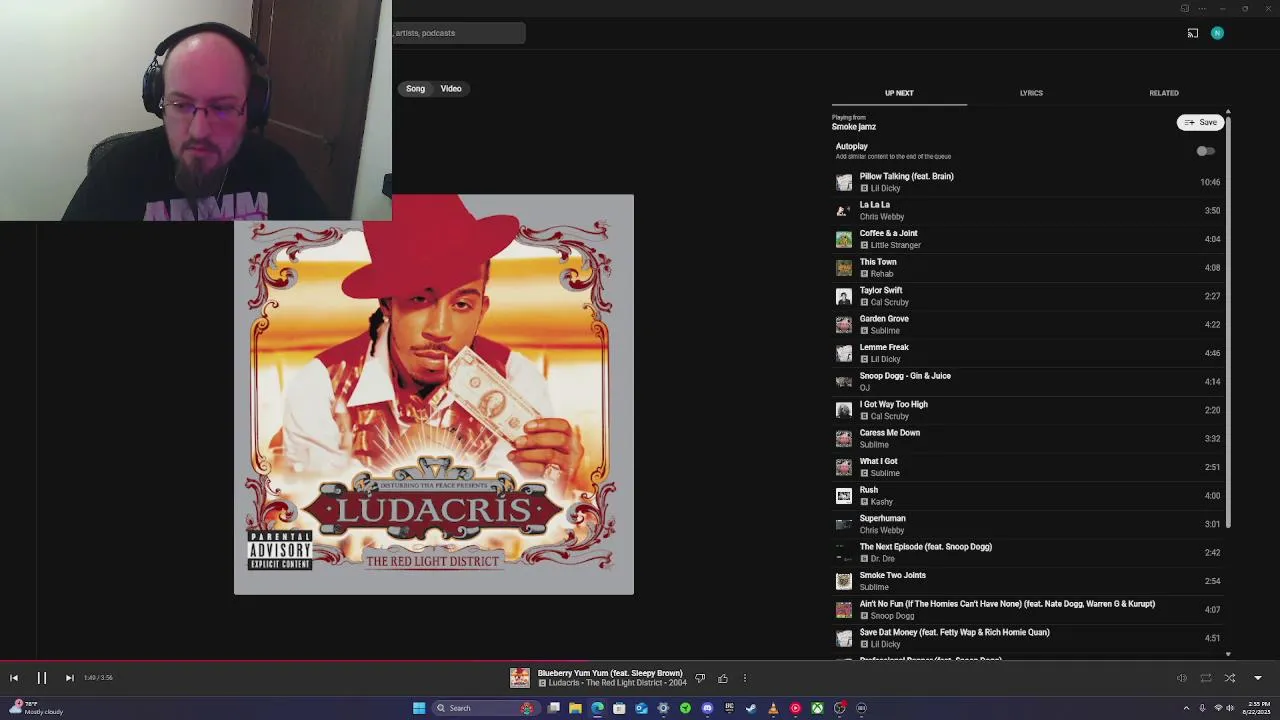
Task: Click the Pillow Talking album thumbnail
Action: coord(844,182)
